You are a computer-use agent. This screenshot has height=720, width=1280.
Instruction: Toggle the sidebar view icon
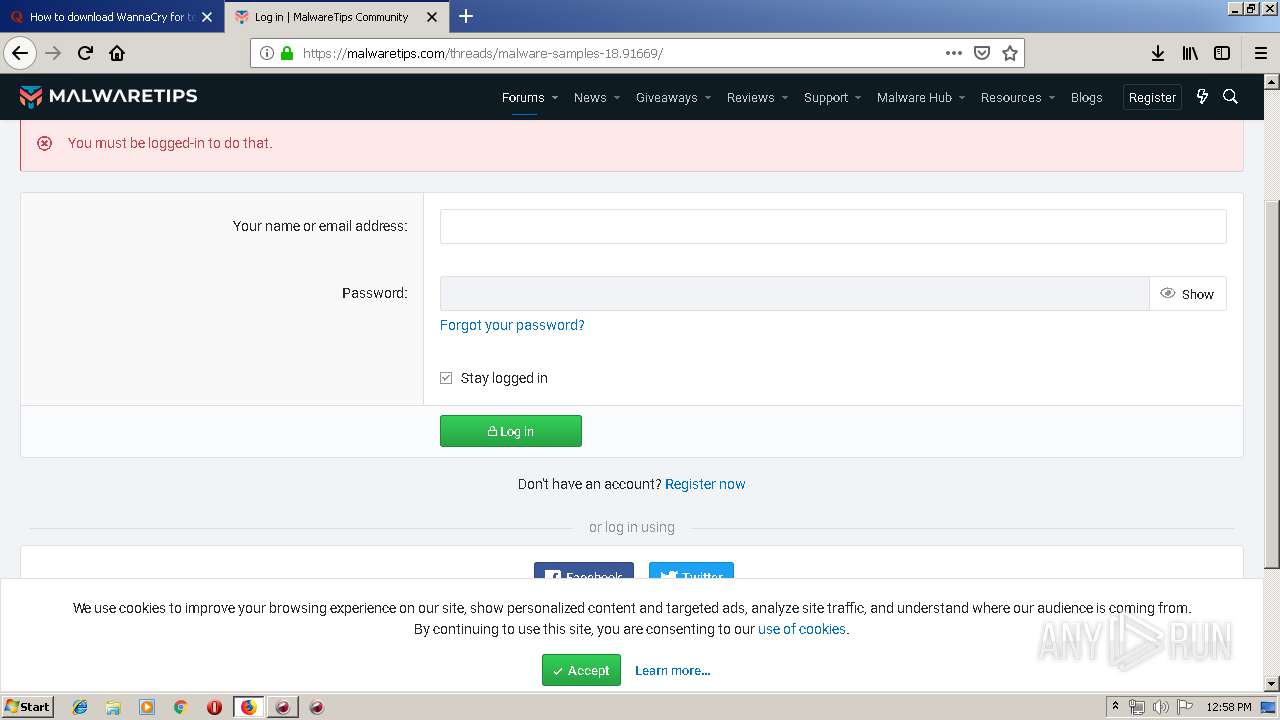pyautogui.click(x=1222, y=53)
